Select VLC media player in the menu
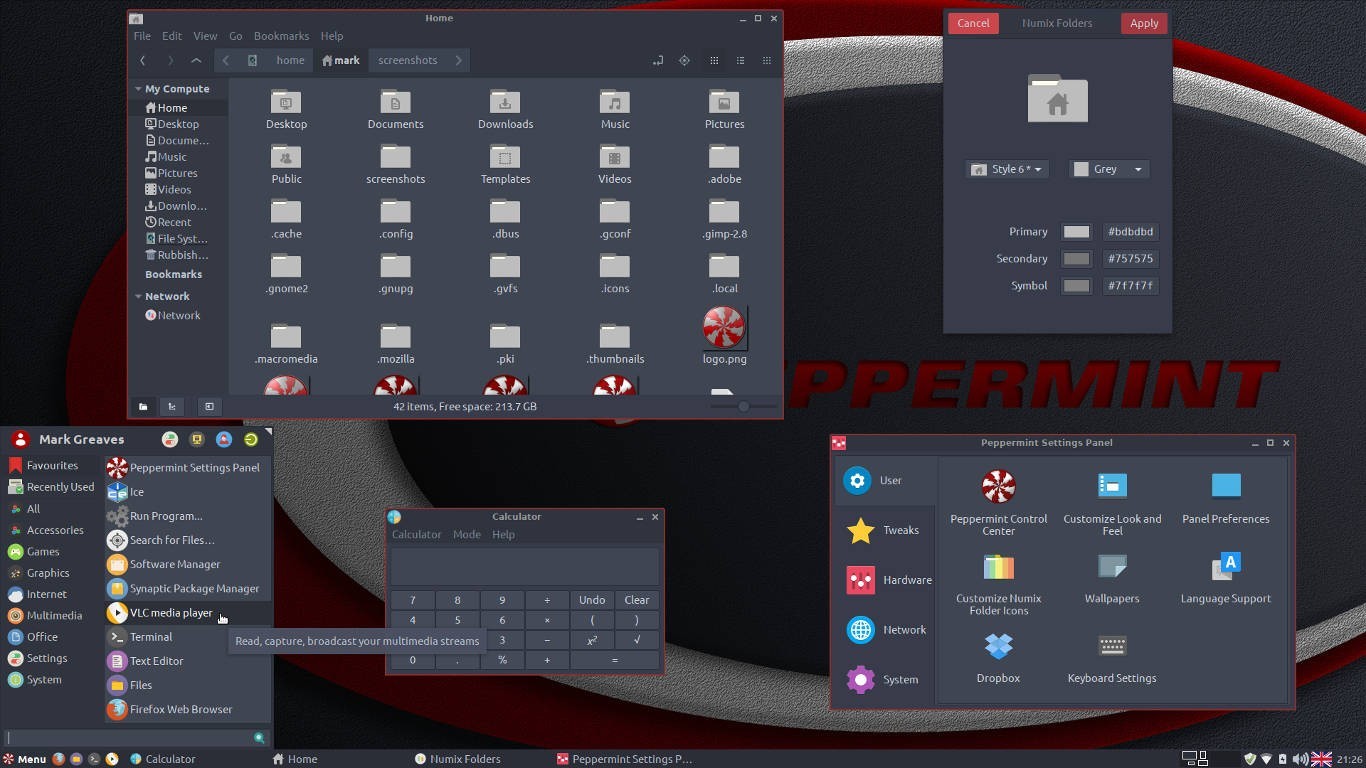The width and height of the screenshot is (1366, 768). pos(187,613)
